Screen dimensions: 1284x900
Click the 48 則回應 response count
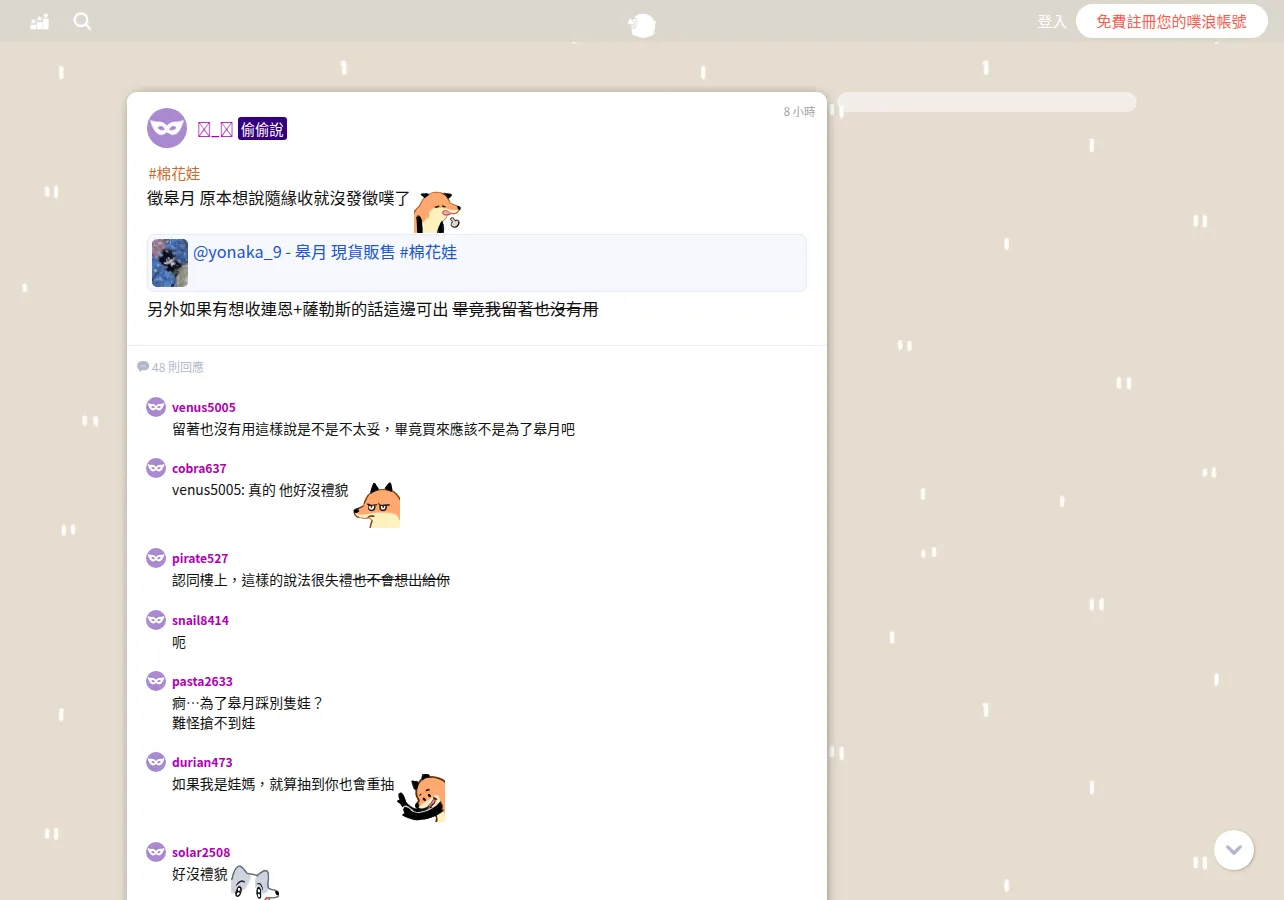[178, 367]
